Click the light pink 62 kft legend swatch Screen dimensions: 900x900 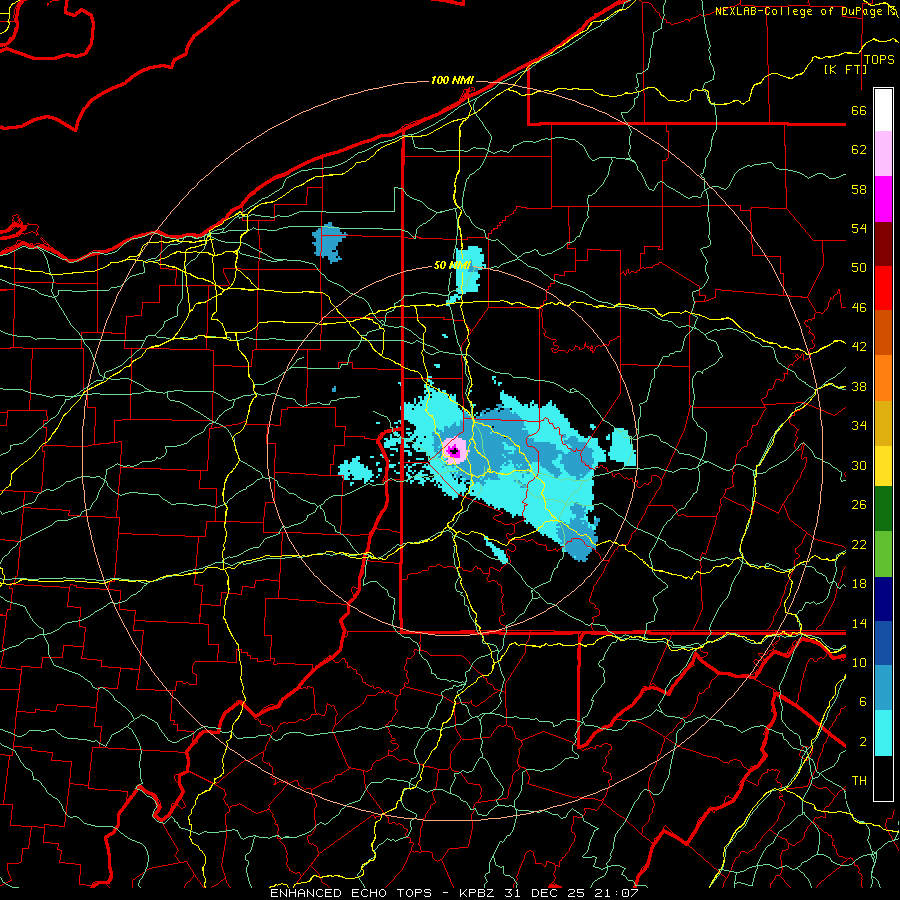[x=883, y=154]
